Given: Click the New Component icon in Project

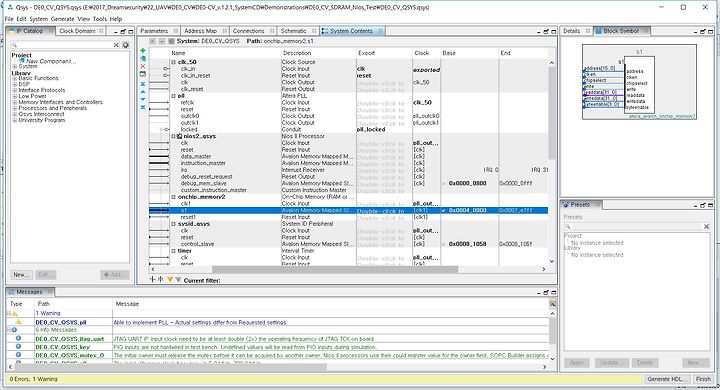Looking at the screenshot, I should pyautogui.click(x=22, y=61).
